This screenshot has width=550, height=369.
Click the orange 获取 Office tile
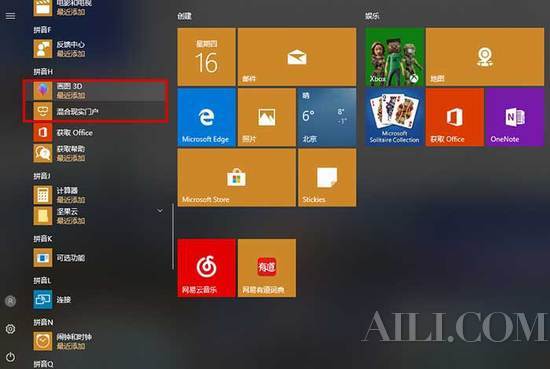455,117
